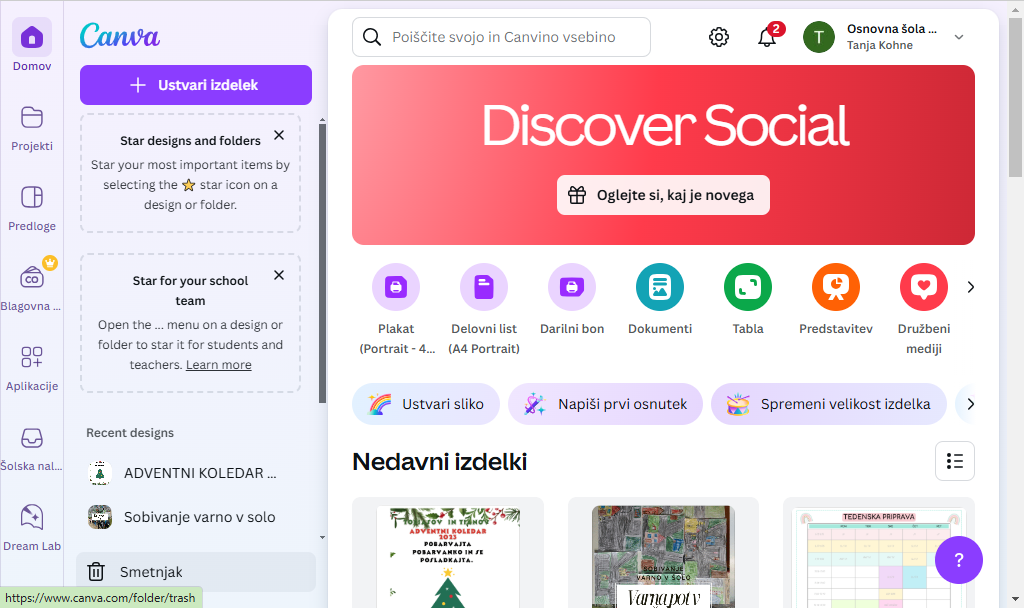The image size is (1024, 608).
Task: Open settings gear icon
Action: point(718,37)
